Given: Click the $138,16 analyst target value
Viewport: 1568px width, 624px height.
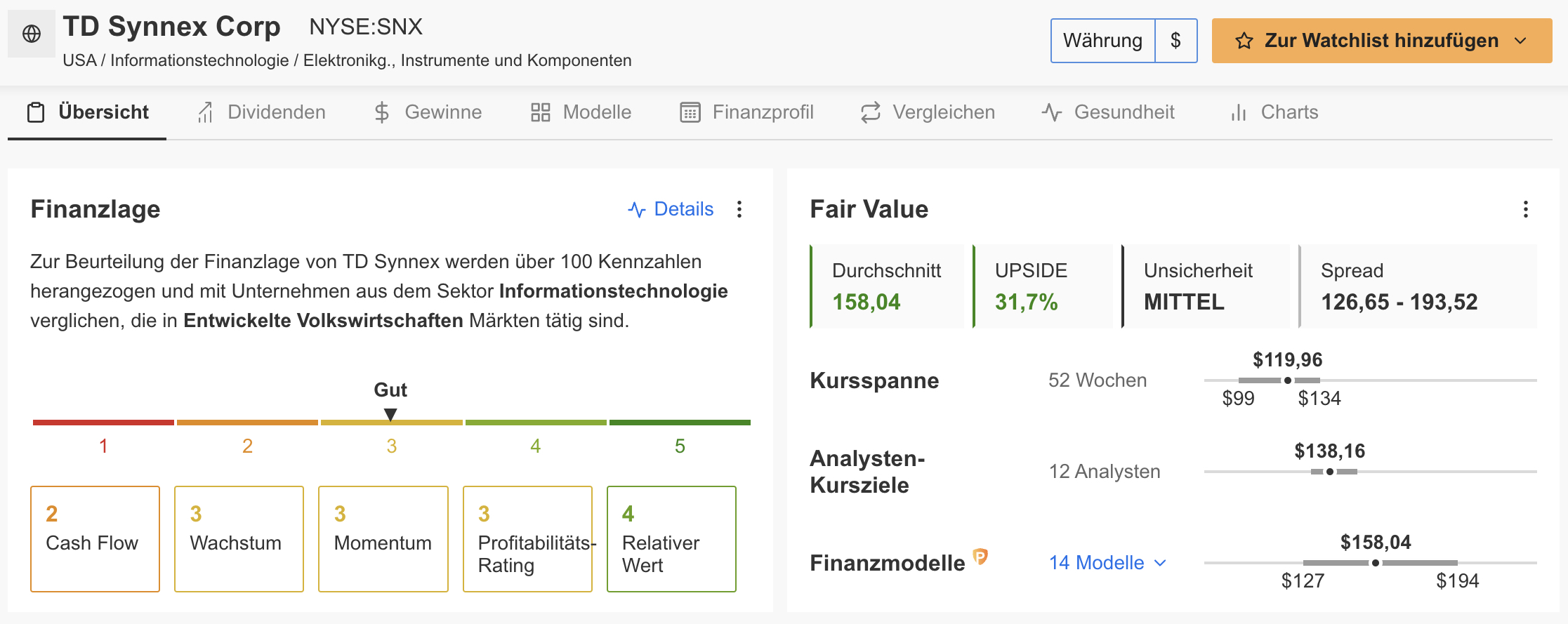Looking at the screenshot, I should tap(1330, 451).
